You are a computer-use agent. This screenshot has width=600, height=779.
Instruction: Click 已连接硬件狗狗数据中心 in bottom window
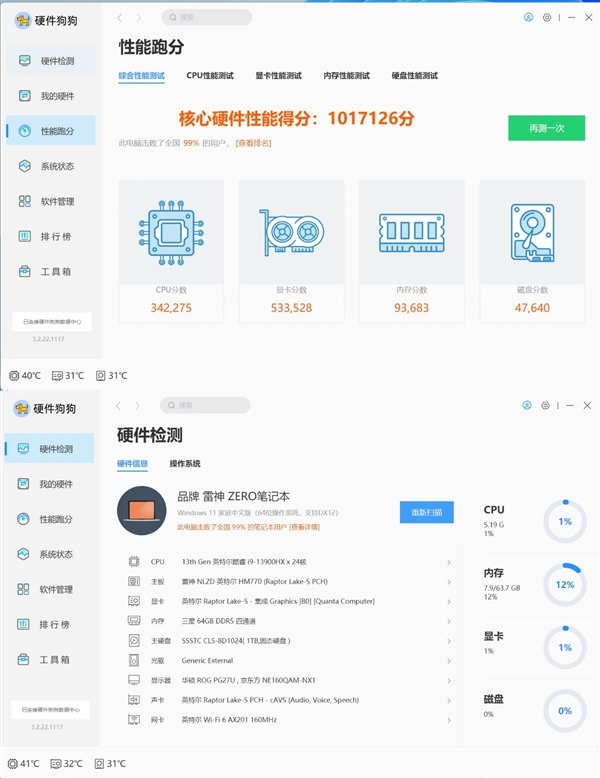[51, 710]
